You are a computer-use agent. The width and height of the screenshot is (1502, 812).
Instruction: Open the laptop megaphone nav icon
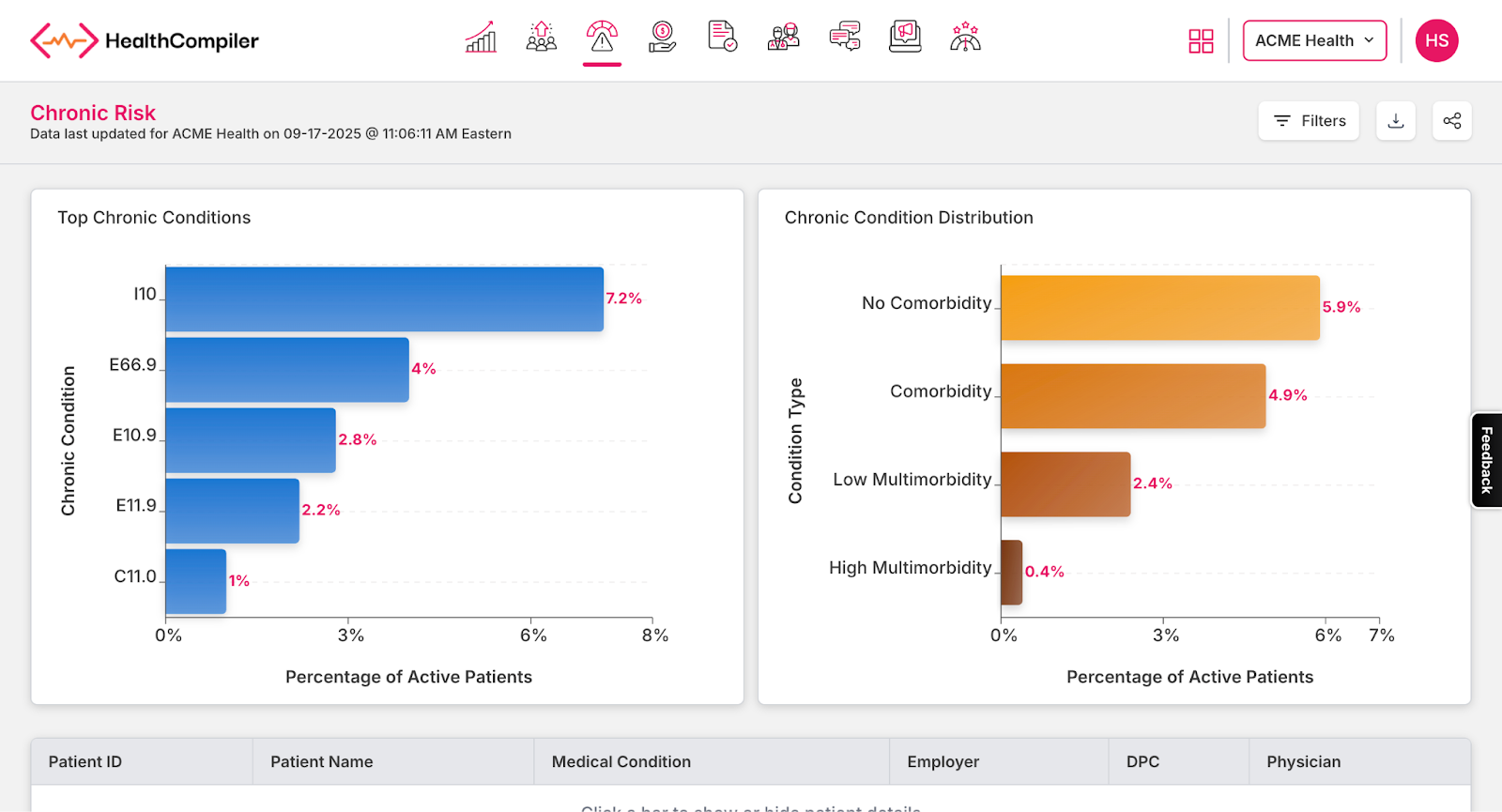click(905, 38)
